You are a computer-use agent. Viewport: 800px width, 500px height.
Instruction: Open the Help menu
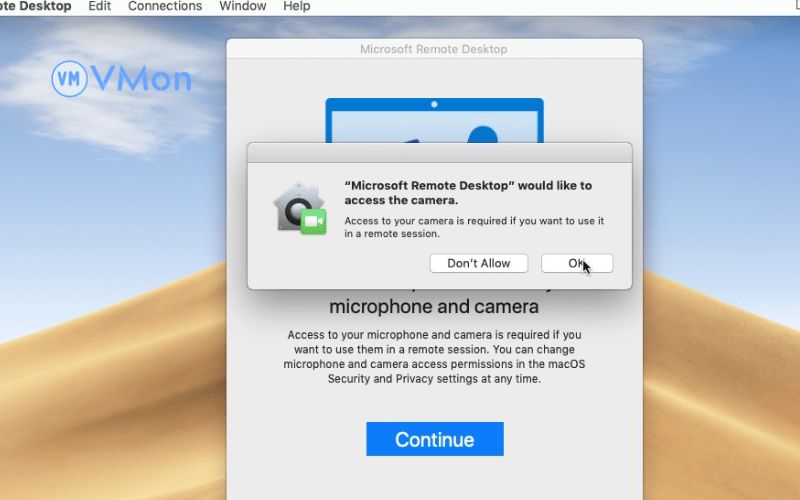(297, 6)
